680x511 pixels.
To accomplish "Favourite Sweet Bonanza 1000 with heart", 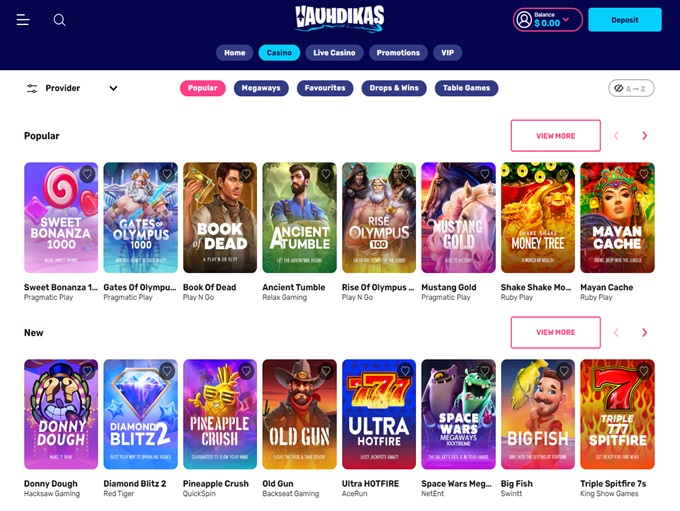I will (x=87, y=174).
